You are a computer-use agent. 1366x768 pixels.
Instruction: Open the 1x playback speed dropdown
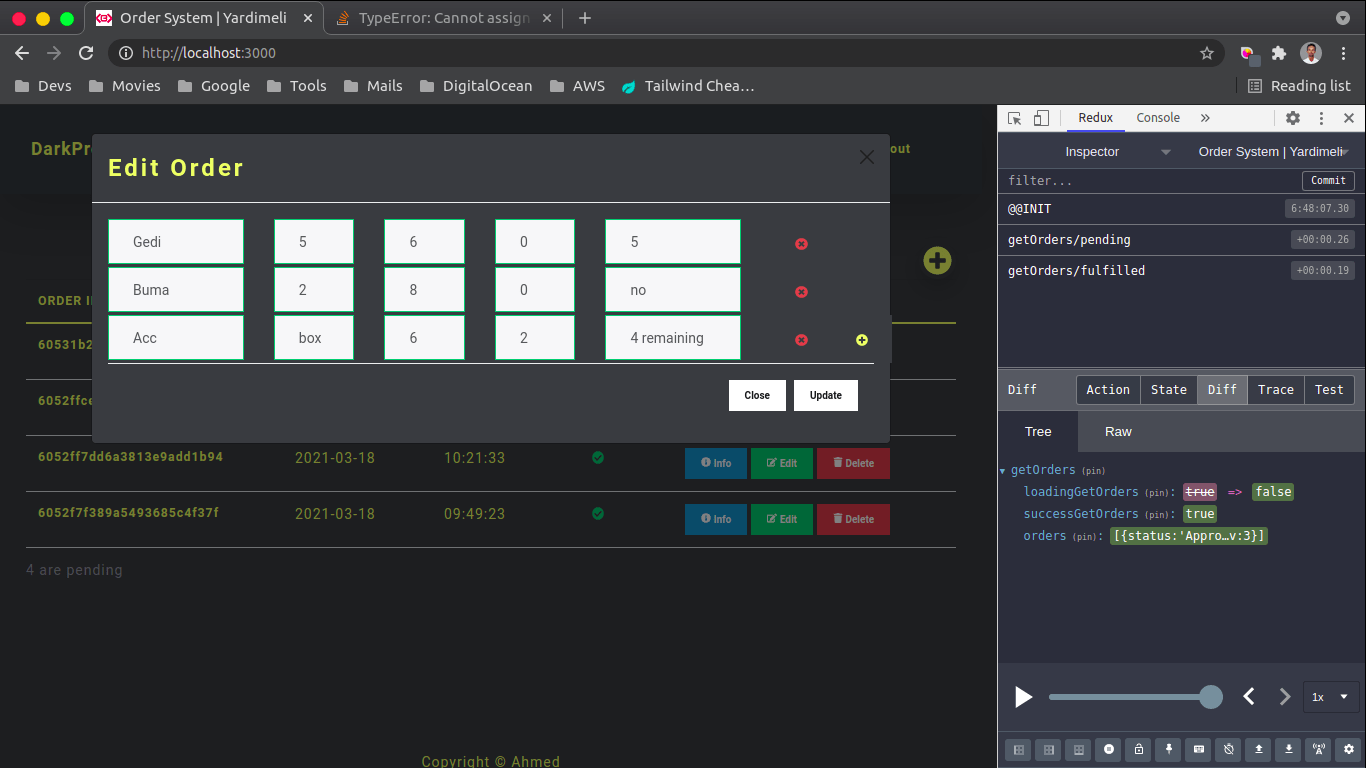tap(1331, 697)
